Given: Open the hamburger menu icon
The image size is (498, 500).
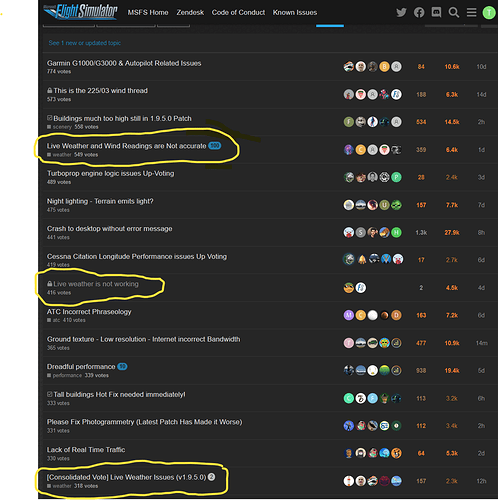Looking at the screenshot, I should click(471, 13).
